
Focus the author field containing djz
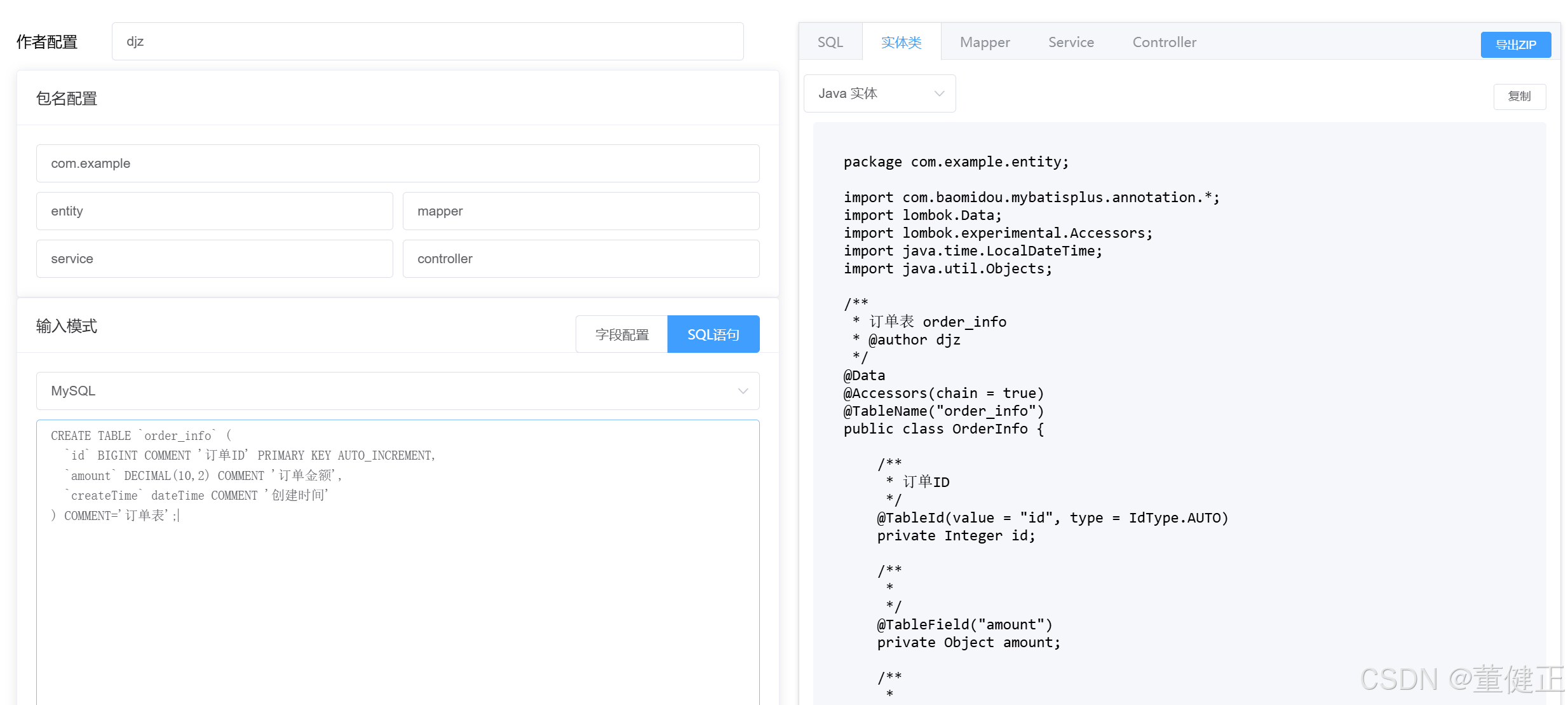click(427, 42)
